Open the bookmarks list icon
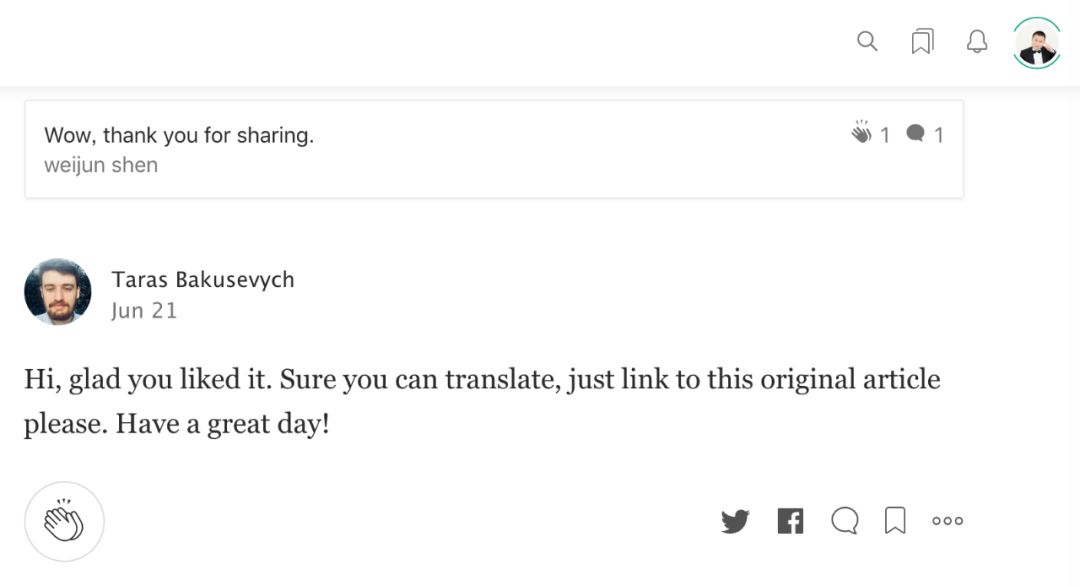The width and height of the screenshot is (1080, 586). 922,41
